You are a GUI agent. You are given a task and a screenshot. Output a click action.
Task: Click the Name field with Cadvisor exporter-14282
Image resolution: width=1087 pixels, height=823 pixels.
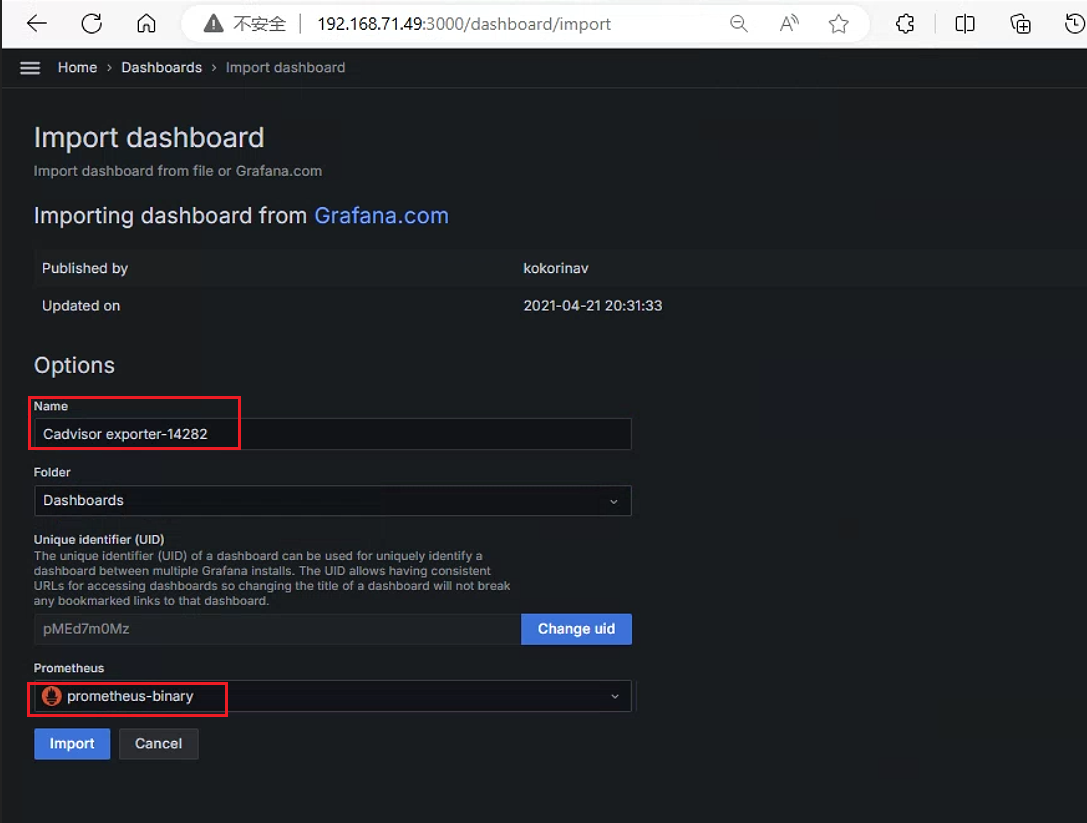pos(333,434)
